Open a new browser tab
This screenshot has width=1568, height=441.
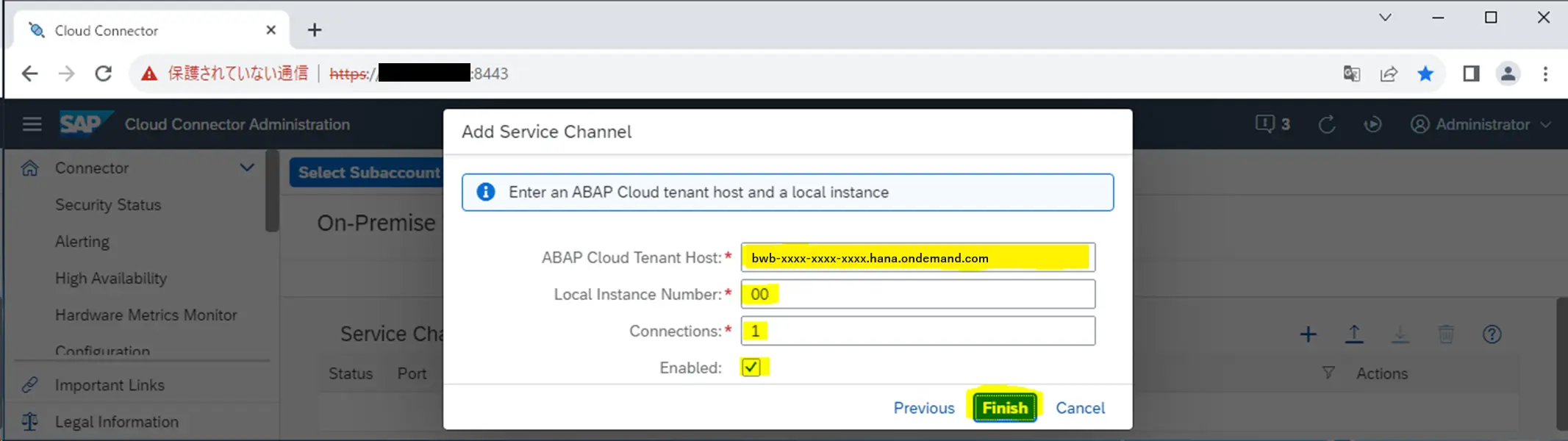pyautogui.click(x=315, y=30)
